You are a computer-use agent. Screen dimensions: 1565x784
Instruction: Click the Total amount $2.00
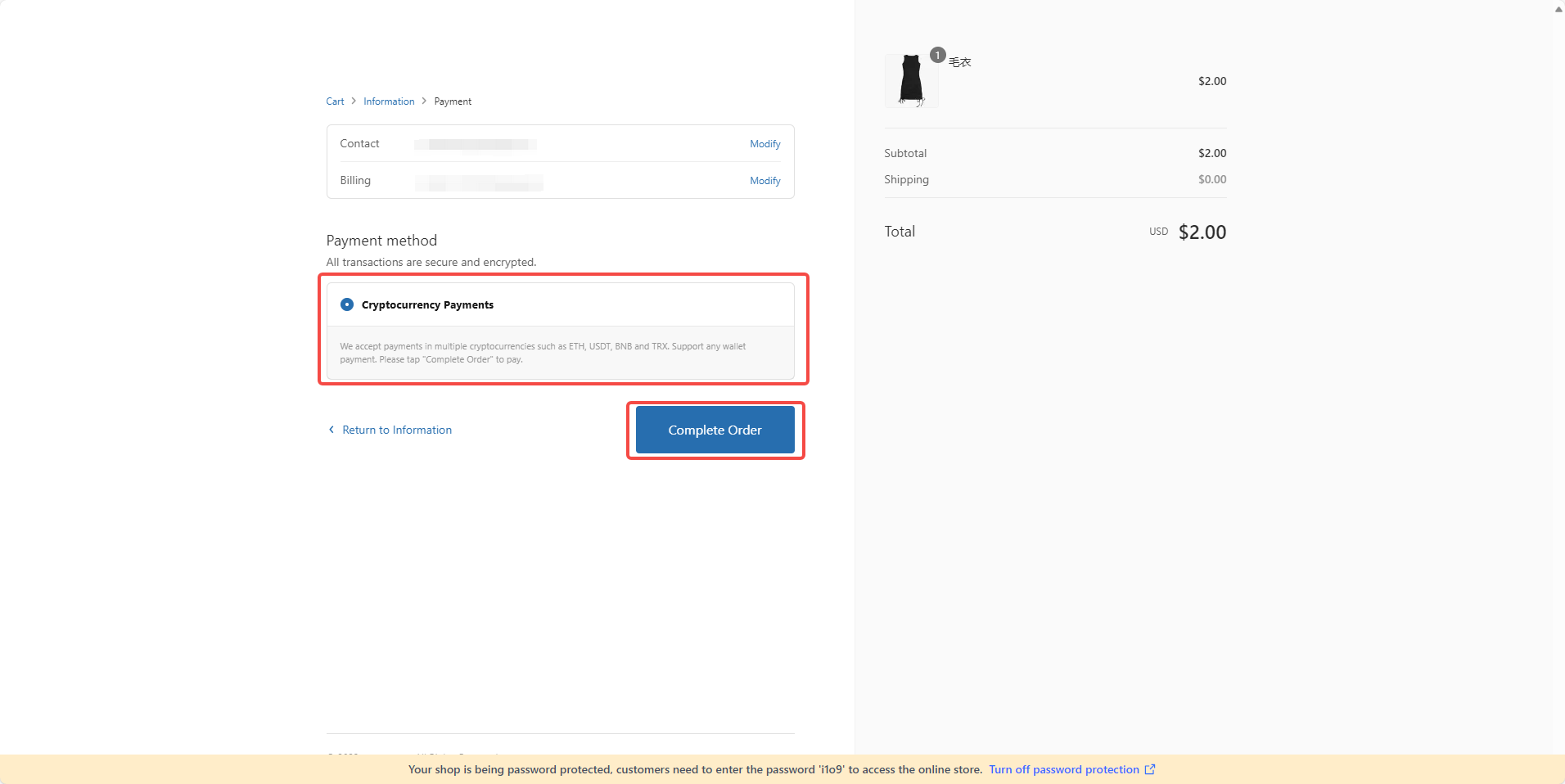[x=1202, y=232]
